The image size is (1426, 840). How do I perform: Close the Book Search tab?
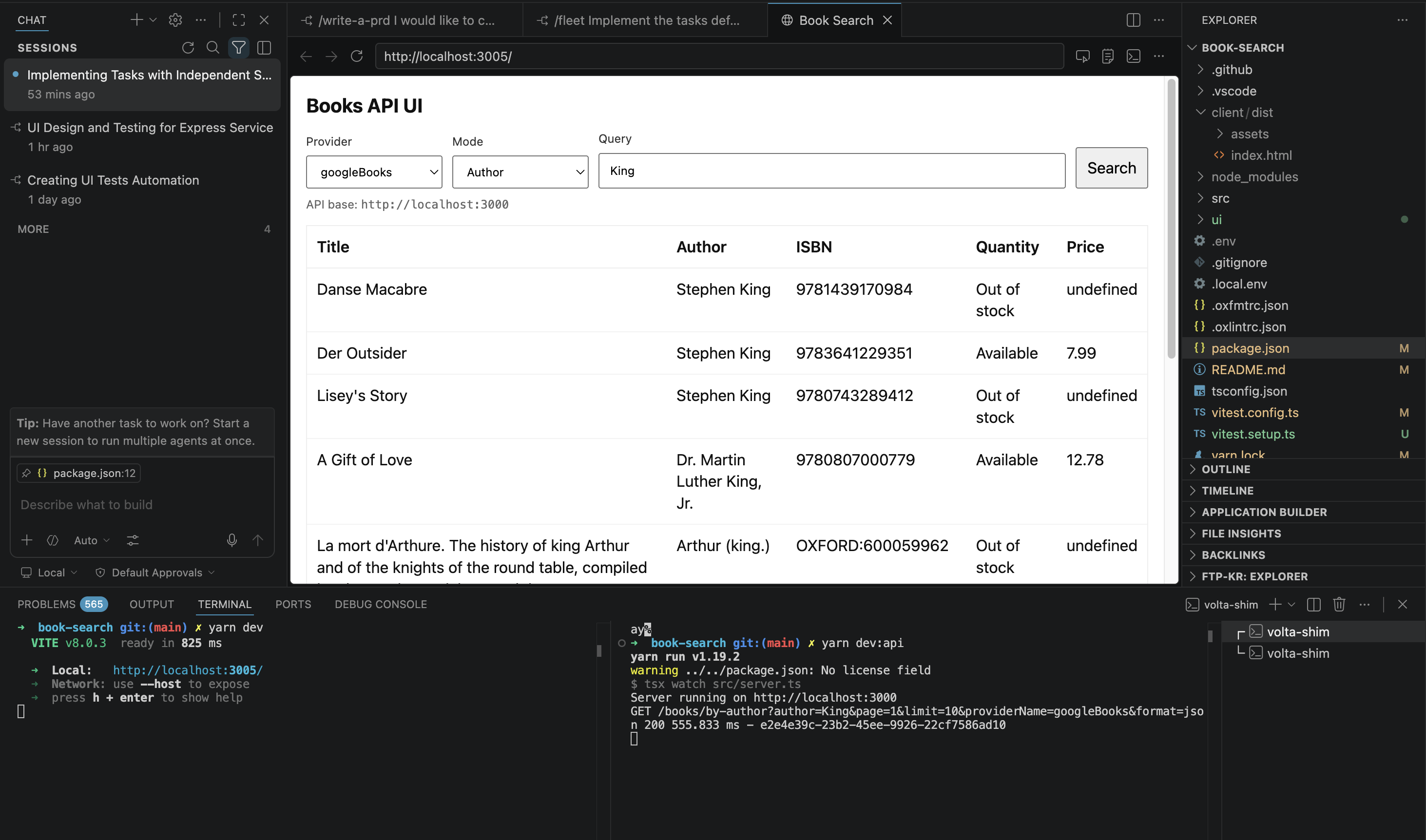tap(887, 20)
